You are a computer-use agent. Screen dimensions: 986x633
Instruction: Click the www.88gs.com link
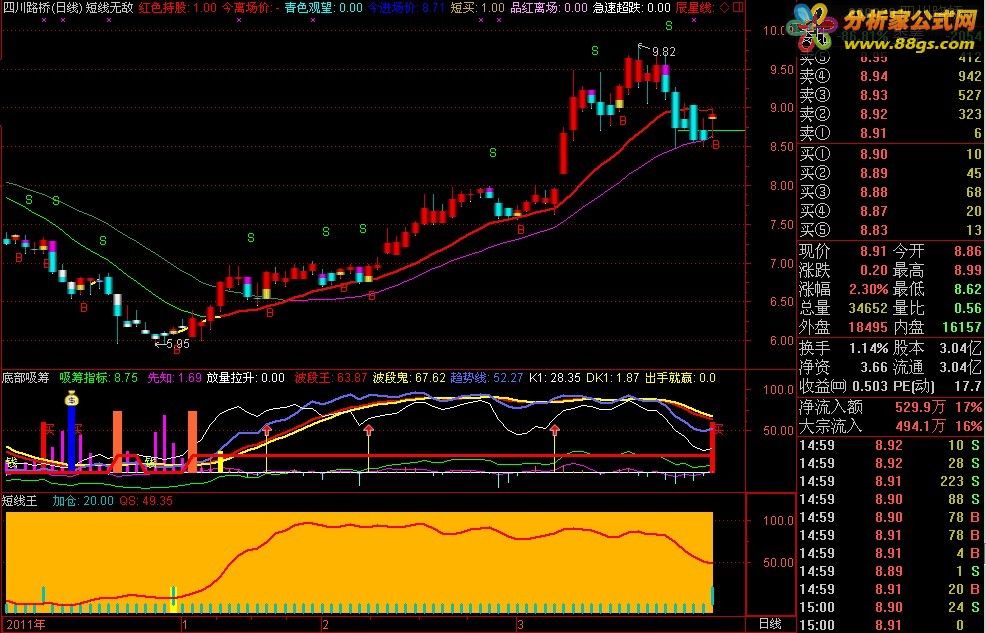point(910,43)
